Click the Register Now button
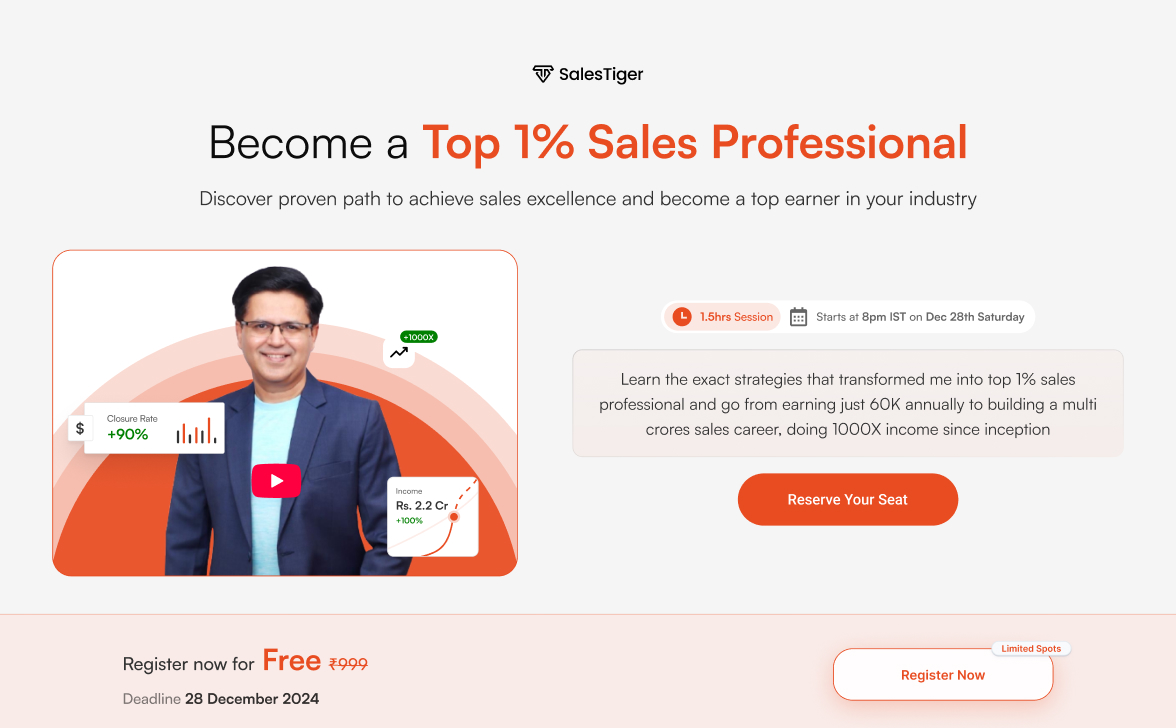 [x=943, y=675]
